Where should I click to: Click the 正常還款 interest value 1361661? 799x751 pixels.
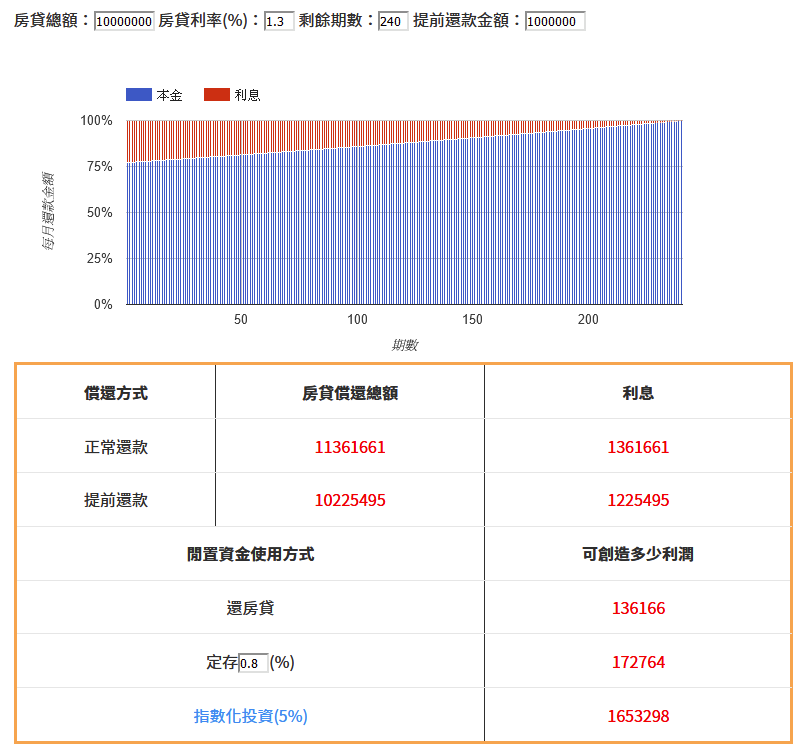638,447
